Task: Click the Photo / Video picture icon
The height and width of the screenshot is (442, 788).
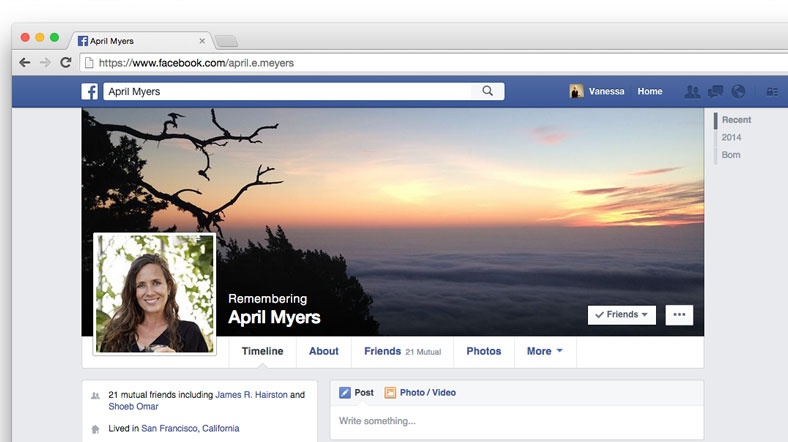Action: click(x=390, y=392)
